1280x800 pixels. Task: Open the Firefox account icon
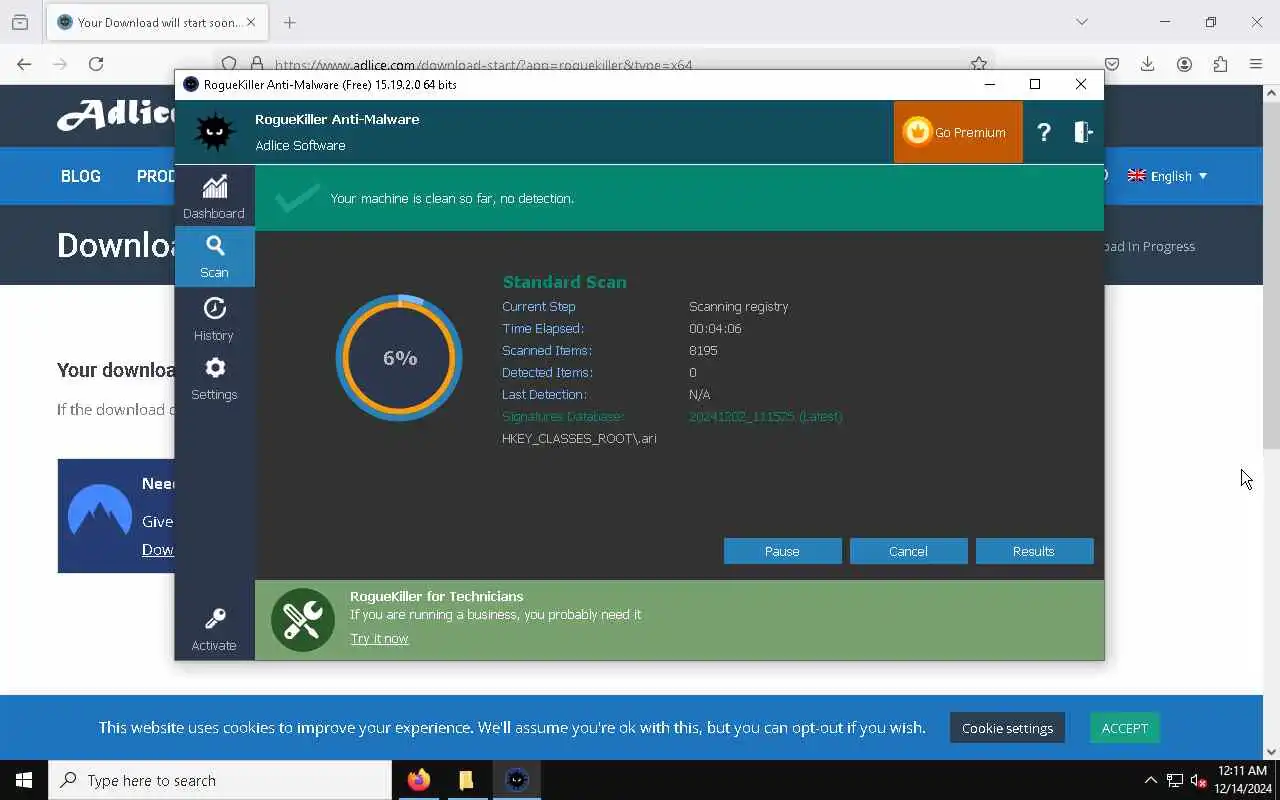[1184, 64]
